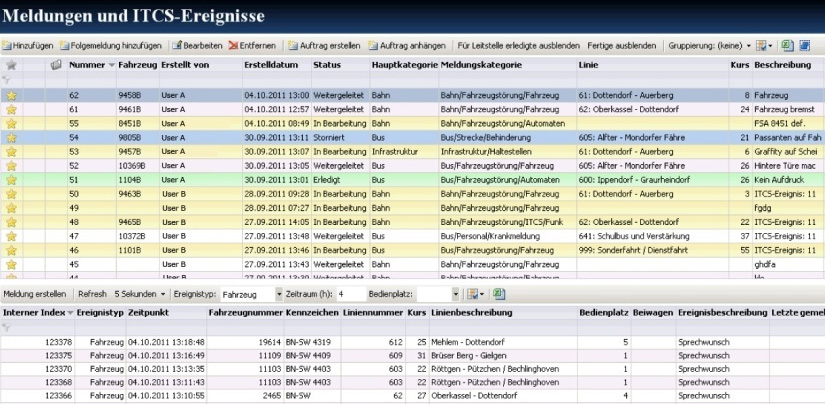Viewport: 825px width, 404px height.
Task: Toggle the star on row number 53
Action: 11,152
